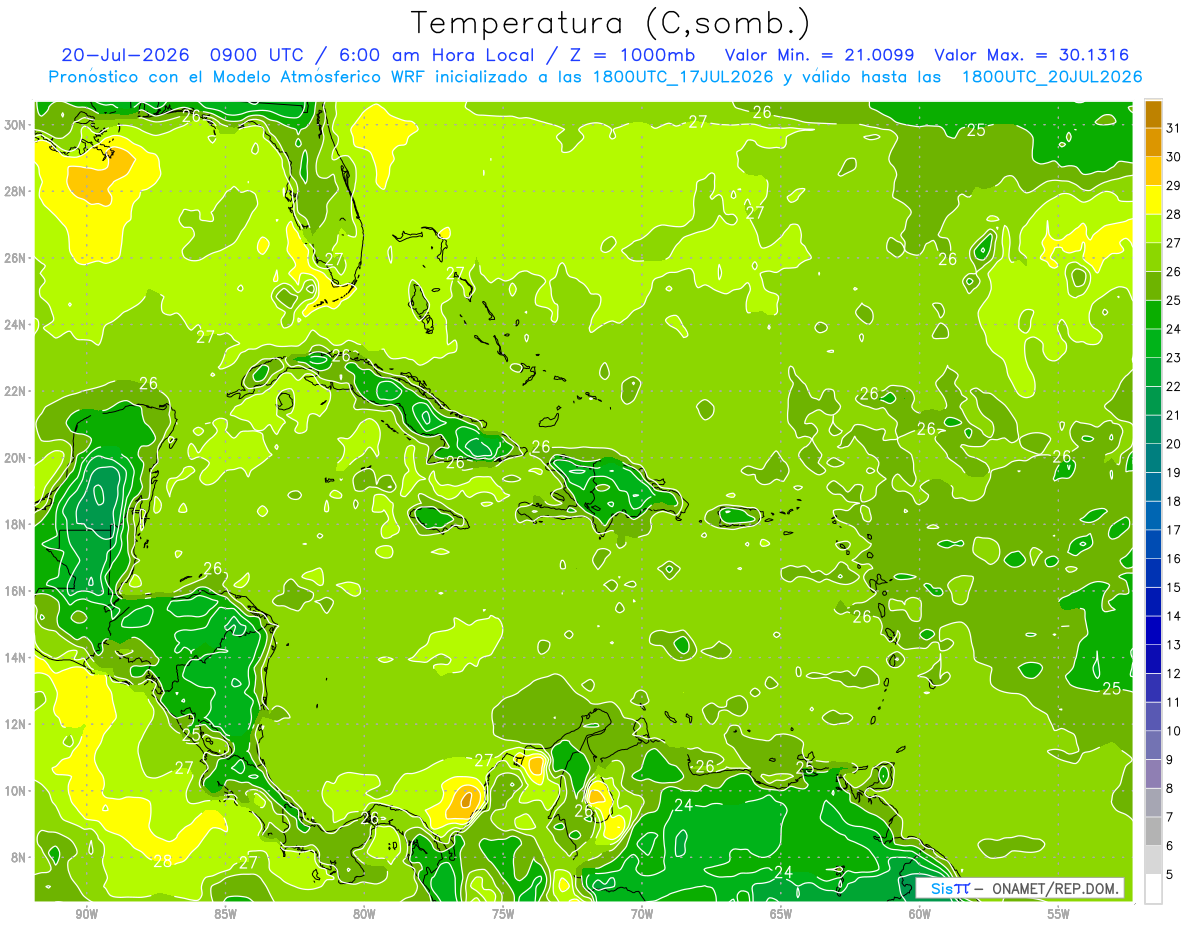Click the '75W' longitude axis label
The height and width of the screenshot is (927, 1200).
coord(503,915)
